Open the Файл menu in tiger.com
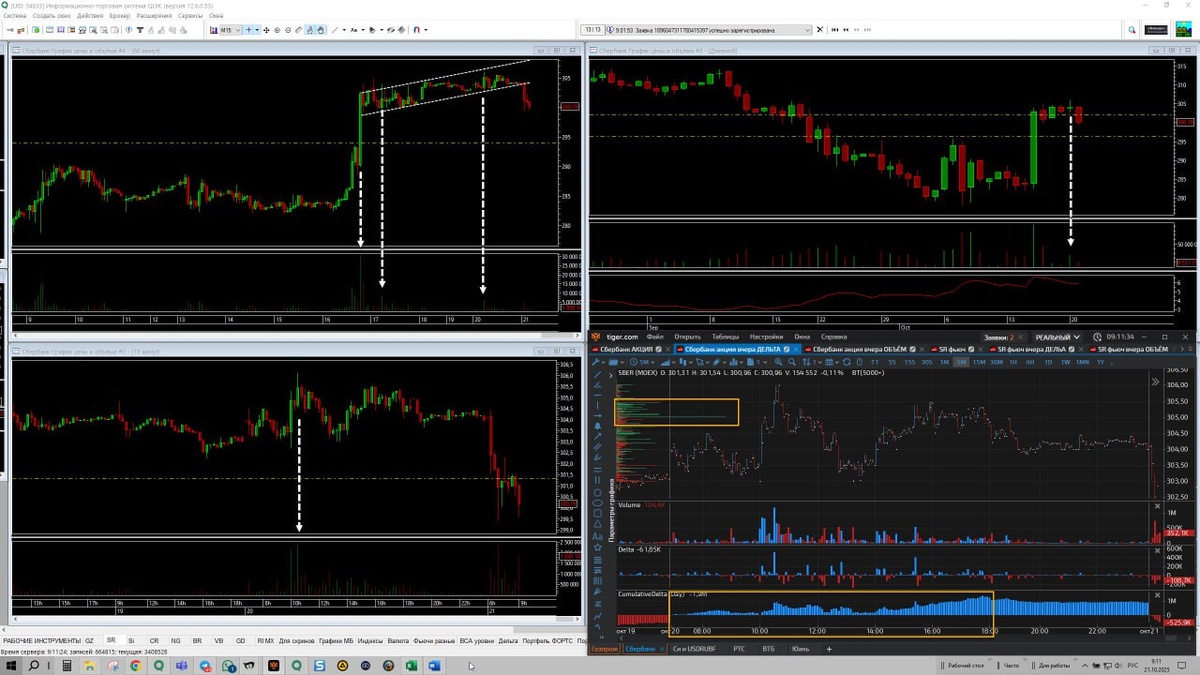 655,337
